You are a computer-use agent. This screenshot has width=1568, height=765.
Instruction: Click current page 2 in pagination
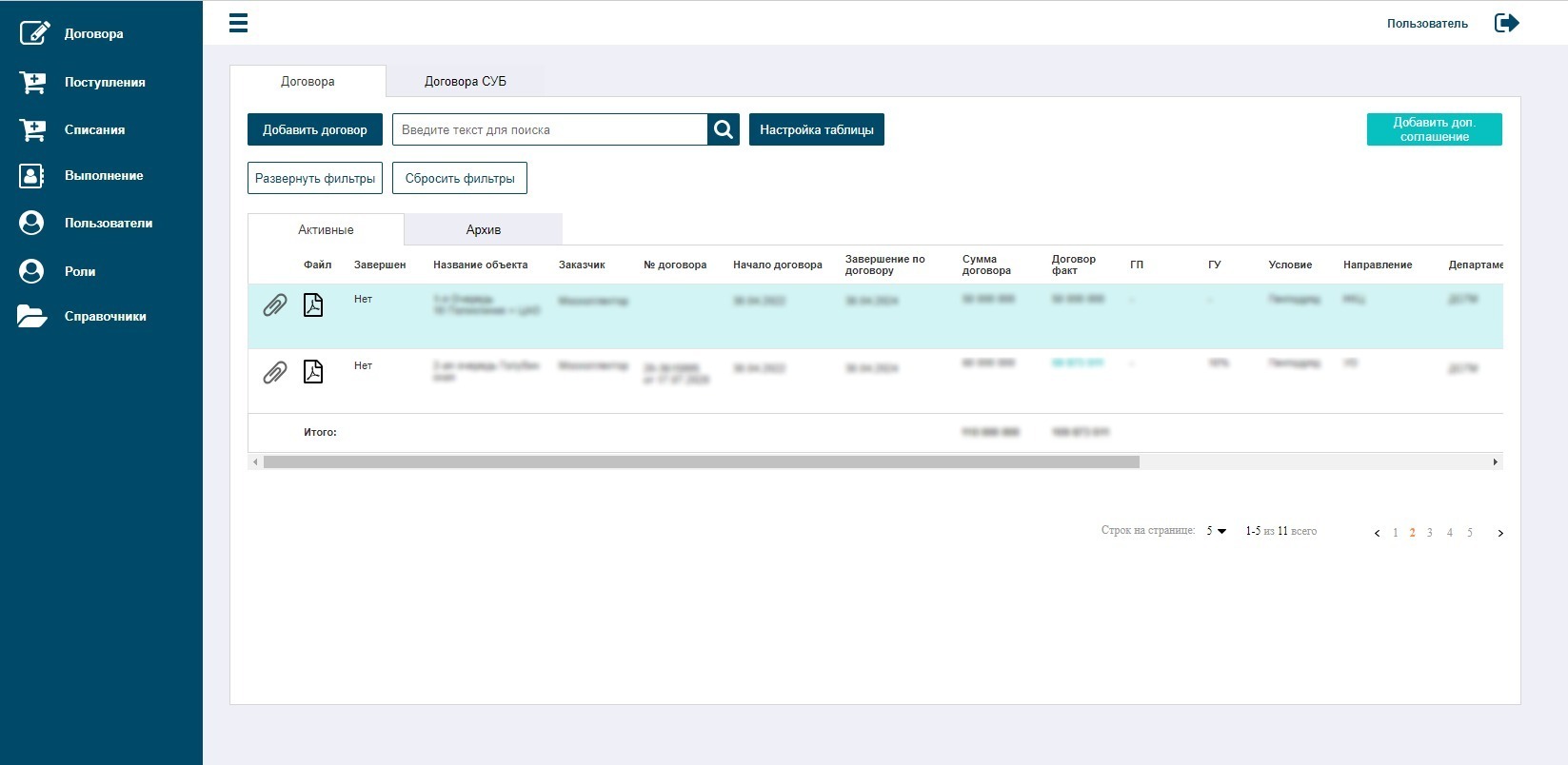click(1413, 533)
